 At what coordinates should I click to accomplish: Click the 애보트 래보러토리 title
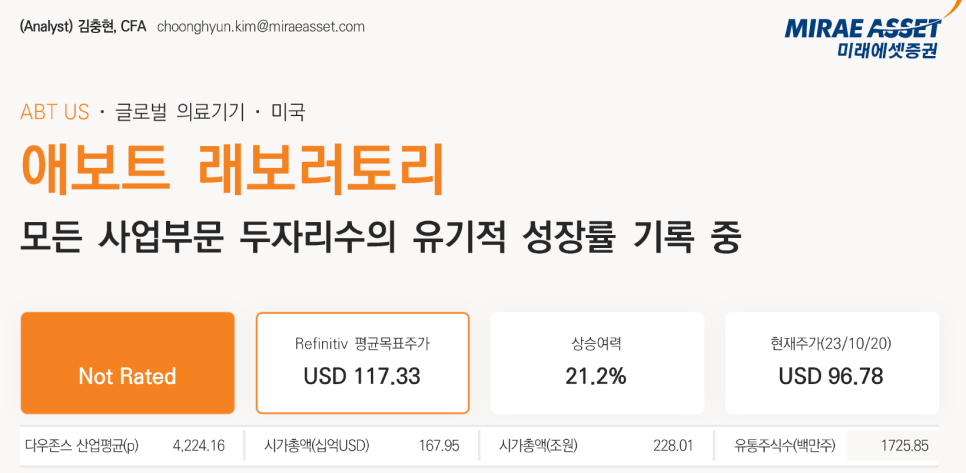click(x=232, y=170)
